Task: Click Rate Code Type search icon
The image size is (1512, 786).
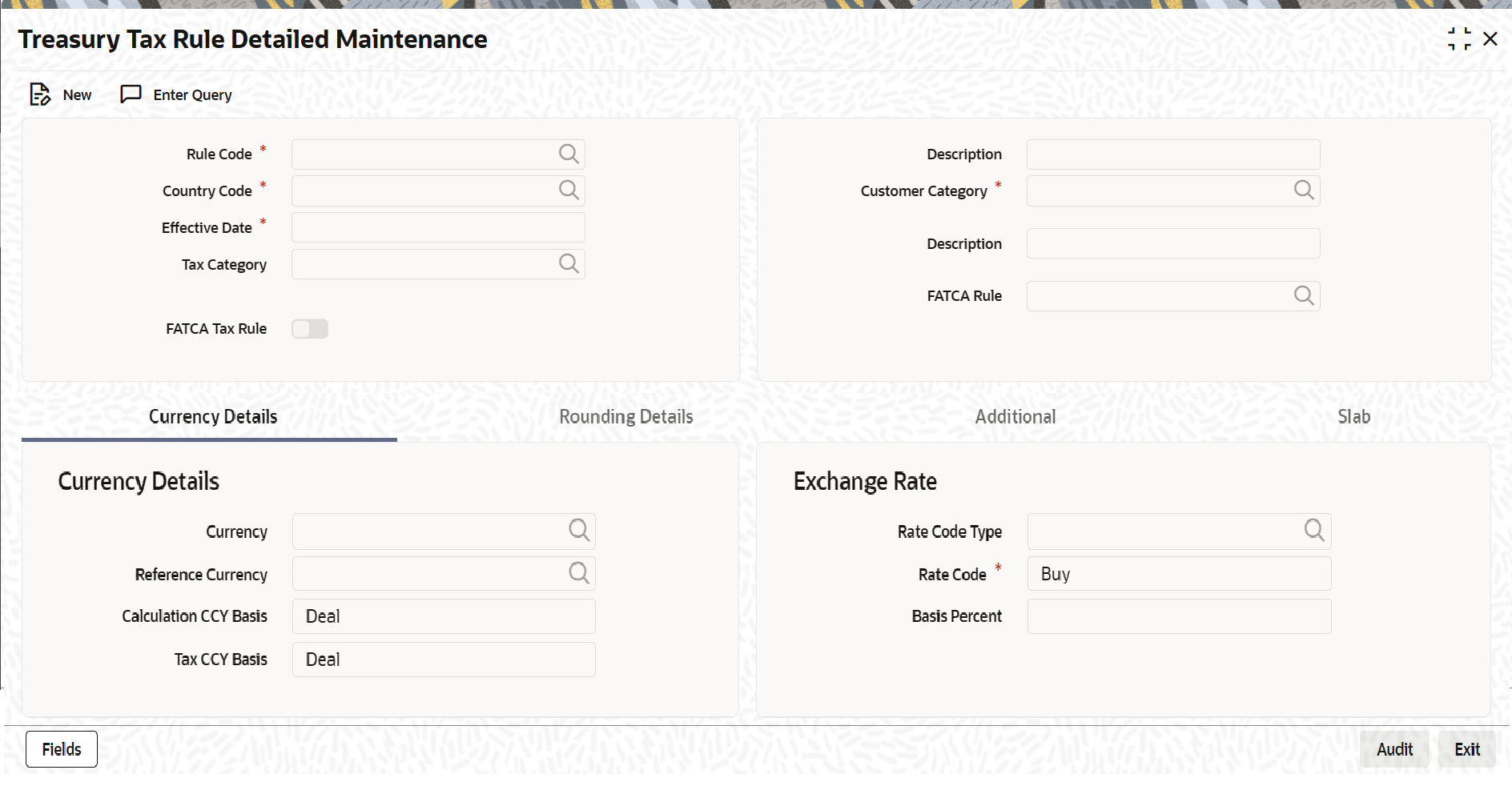Action: [x=1314, y=530]
